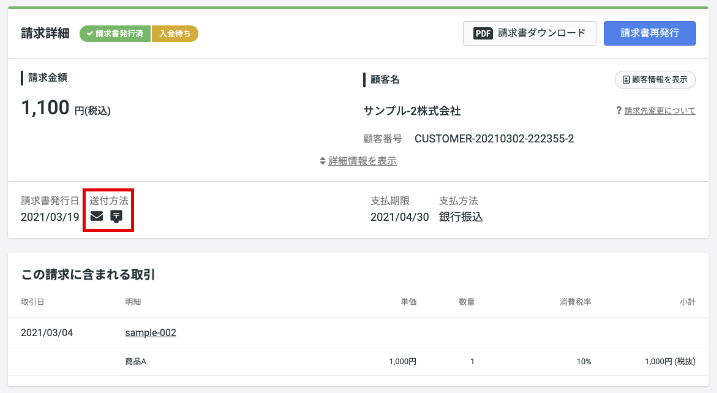717x393 pixels.
Task: Click the blue 請求書再発行 button
Action: [650, 33]
